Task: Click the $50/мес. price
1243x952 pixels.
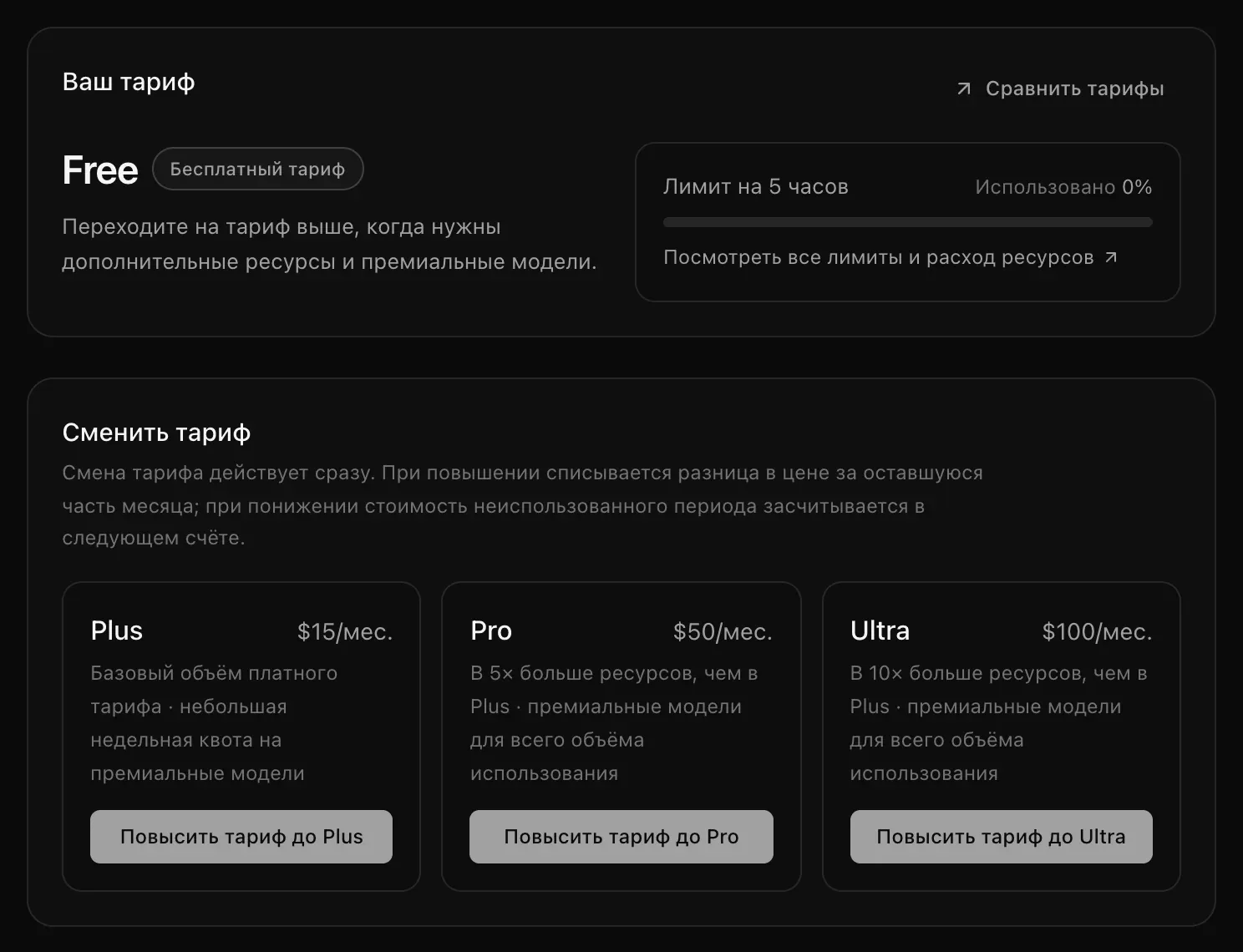Action: click(x=723, y=632)
